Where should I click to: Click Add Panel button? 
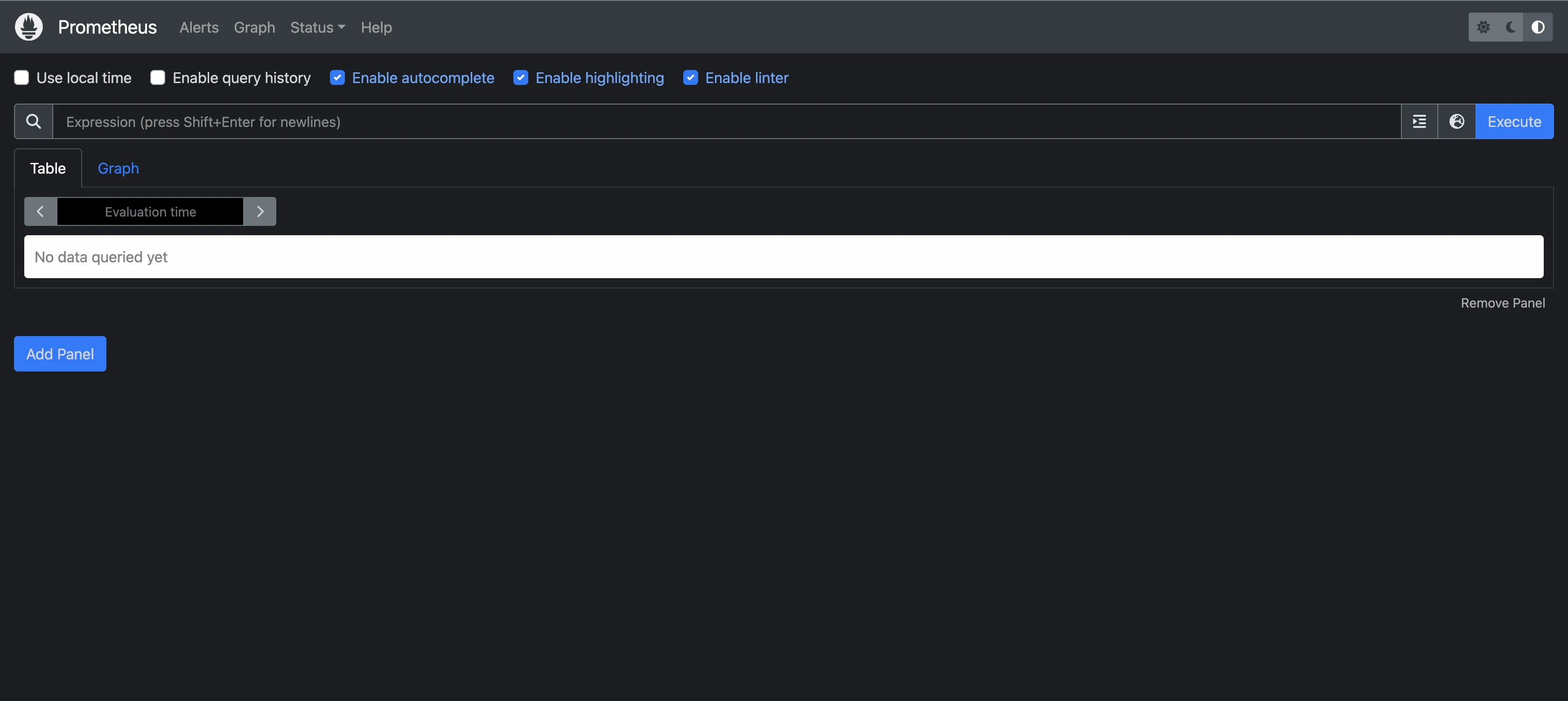(60, 354)
